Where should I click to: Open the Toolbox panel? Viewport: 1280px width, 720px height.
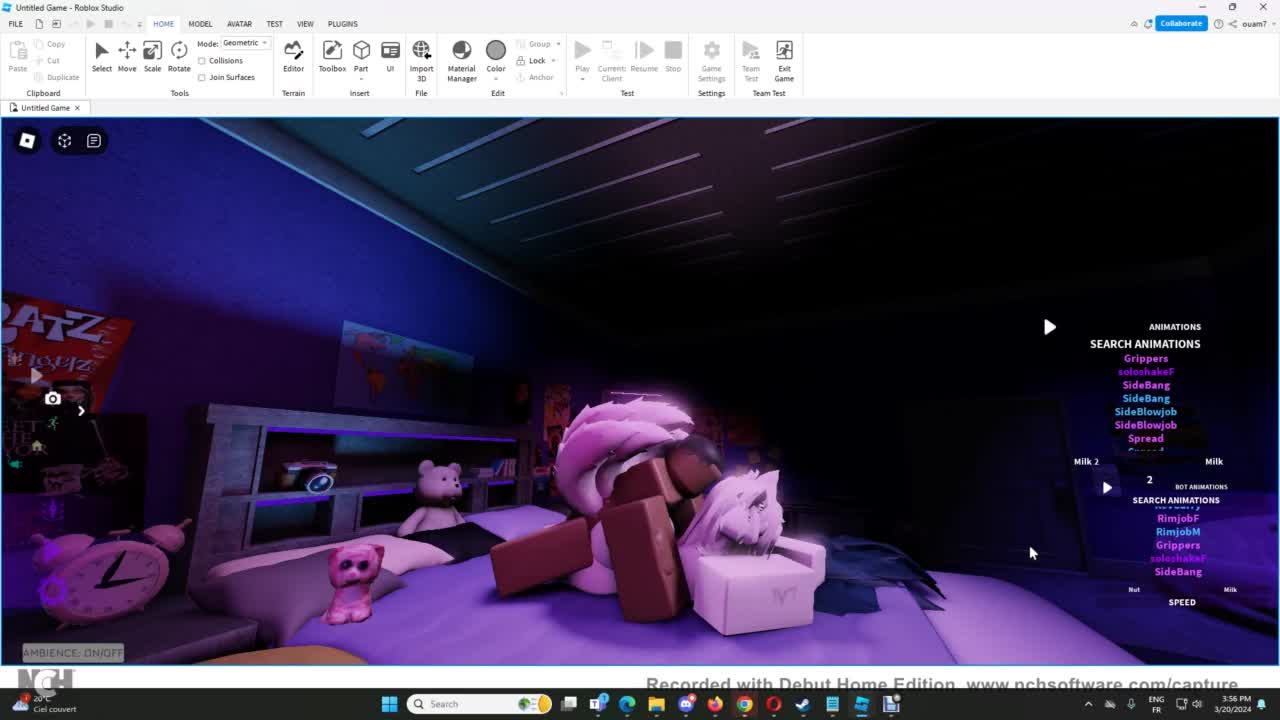point(332,56)
